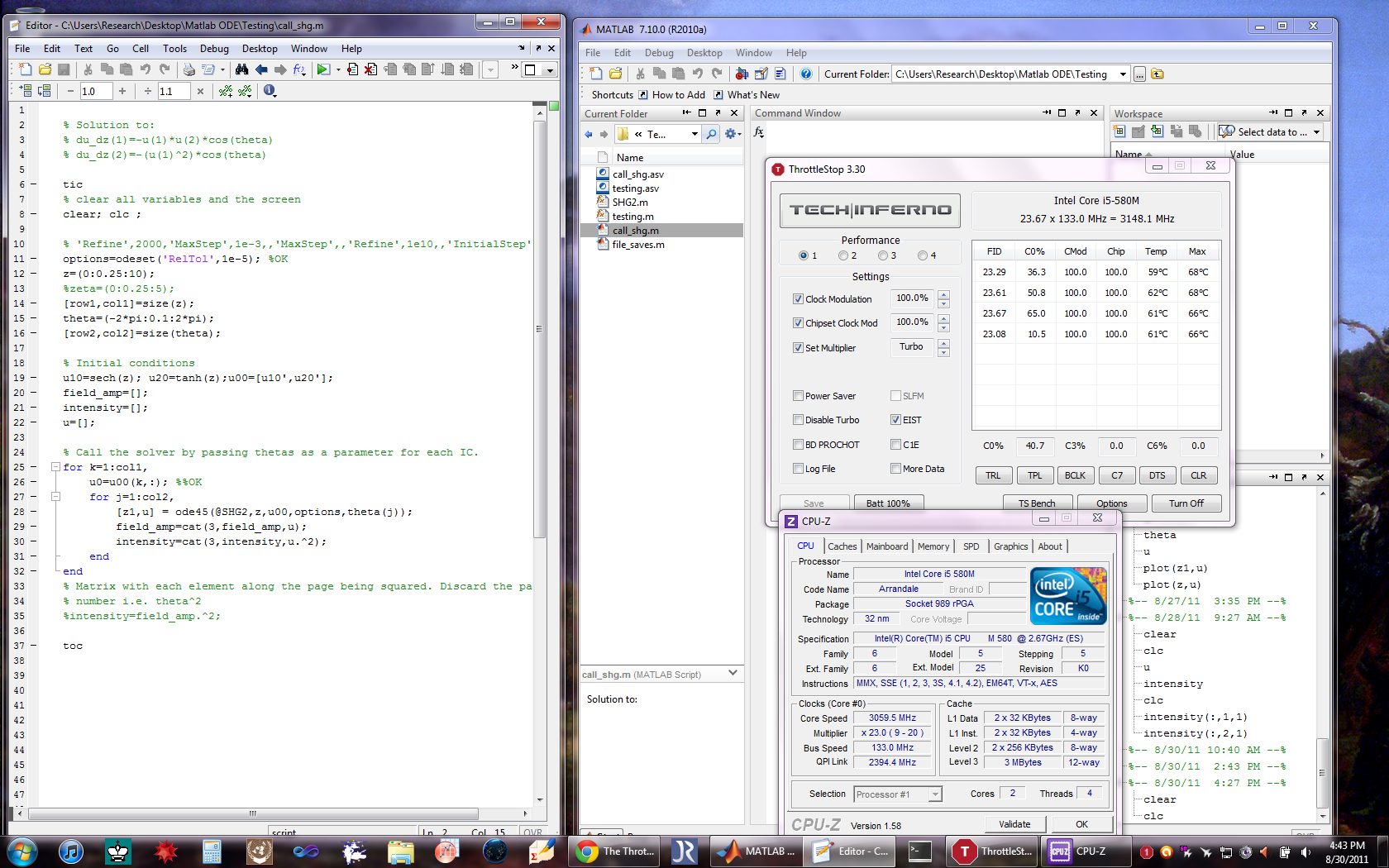Open CPU-Z Processor #1 selection dropdown
The image size is (1389, 868).
click(x=935, y=794)
